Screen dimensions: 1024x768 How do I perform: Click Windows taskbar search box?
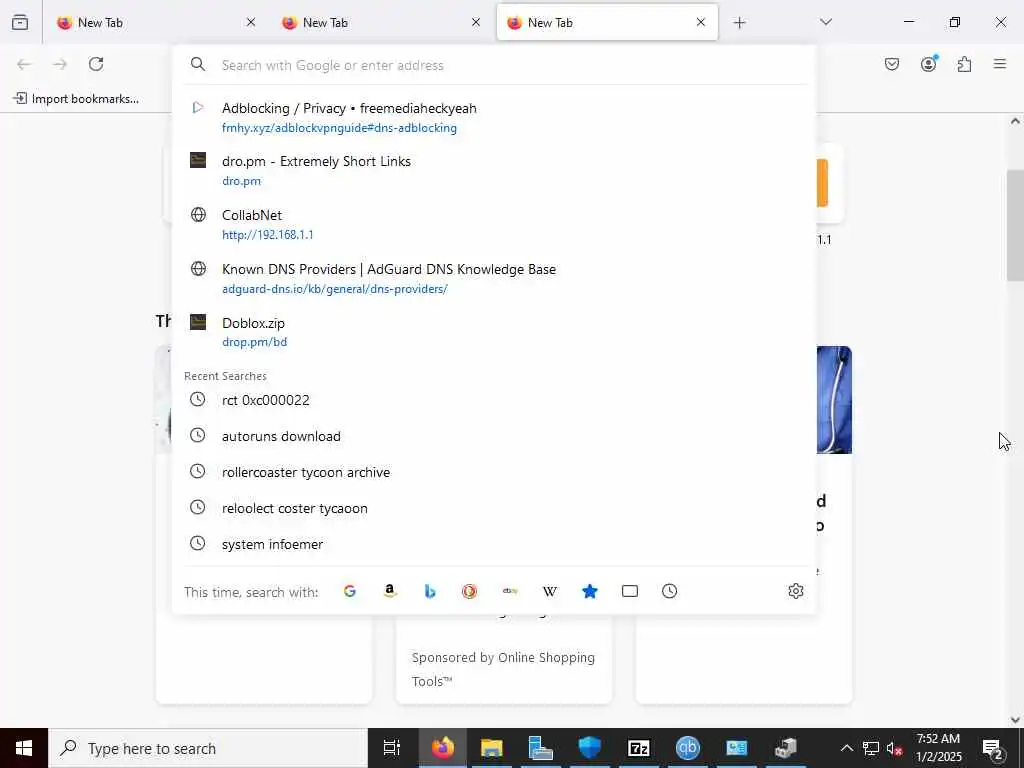click(x=208, y=748)
